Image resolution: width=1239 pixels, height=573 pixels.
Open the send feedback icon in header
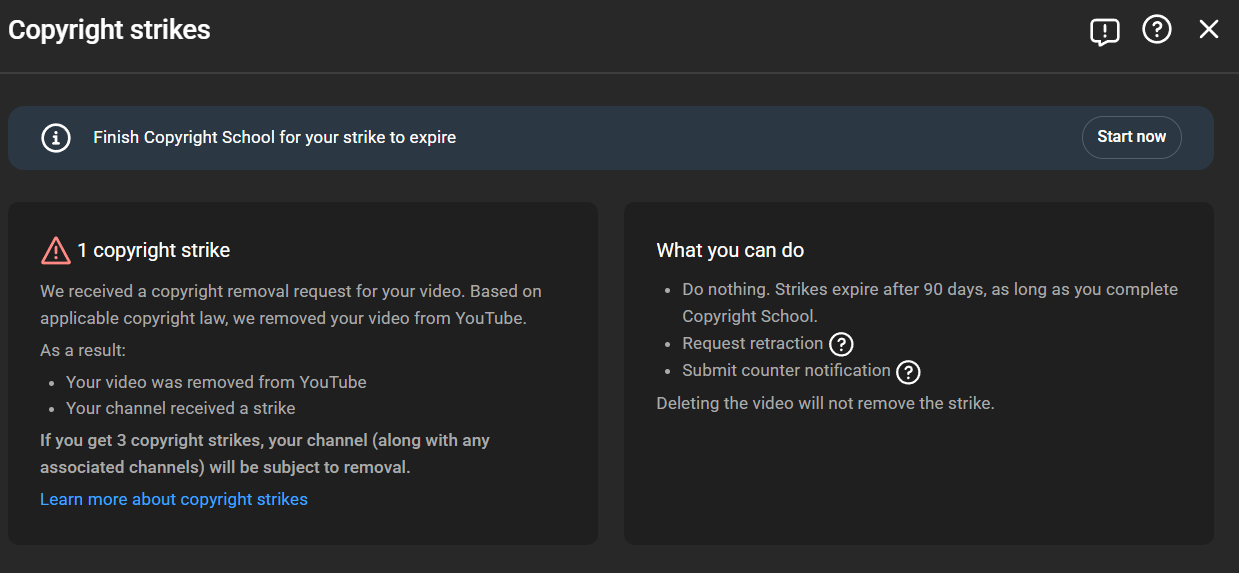tap(1104, 31)
